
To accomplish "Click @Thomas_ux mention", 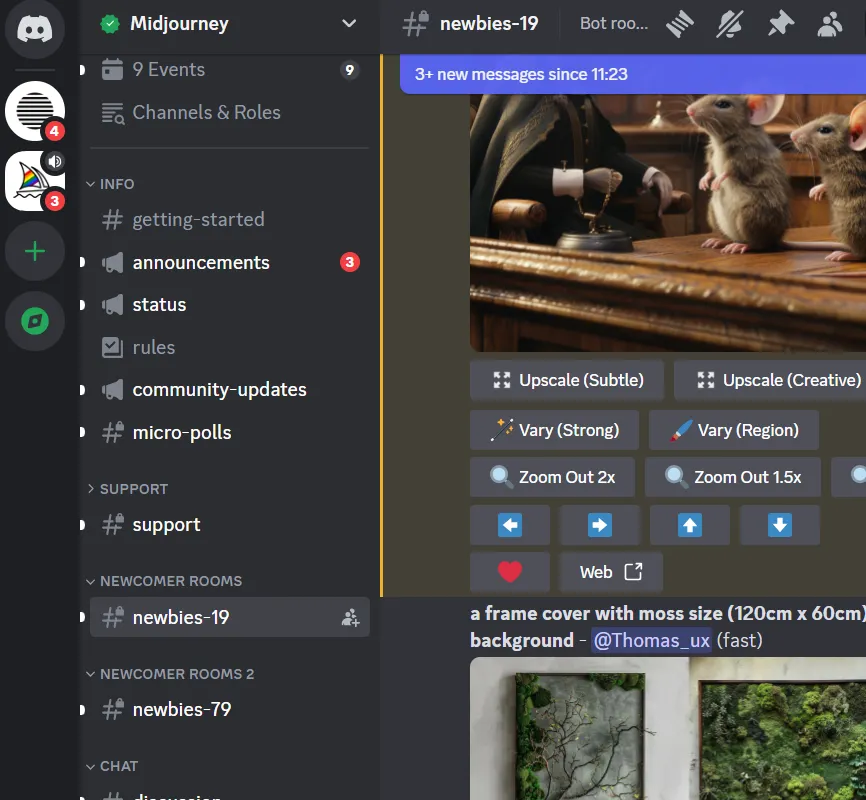I will [652, 640].
